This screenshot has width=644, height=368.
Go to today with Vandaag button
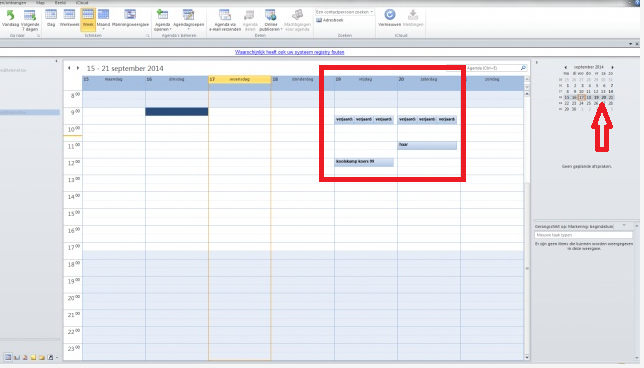tap(10, 19)
